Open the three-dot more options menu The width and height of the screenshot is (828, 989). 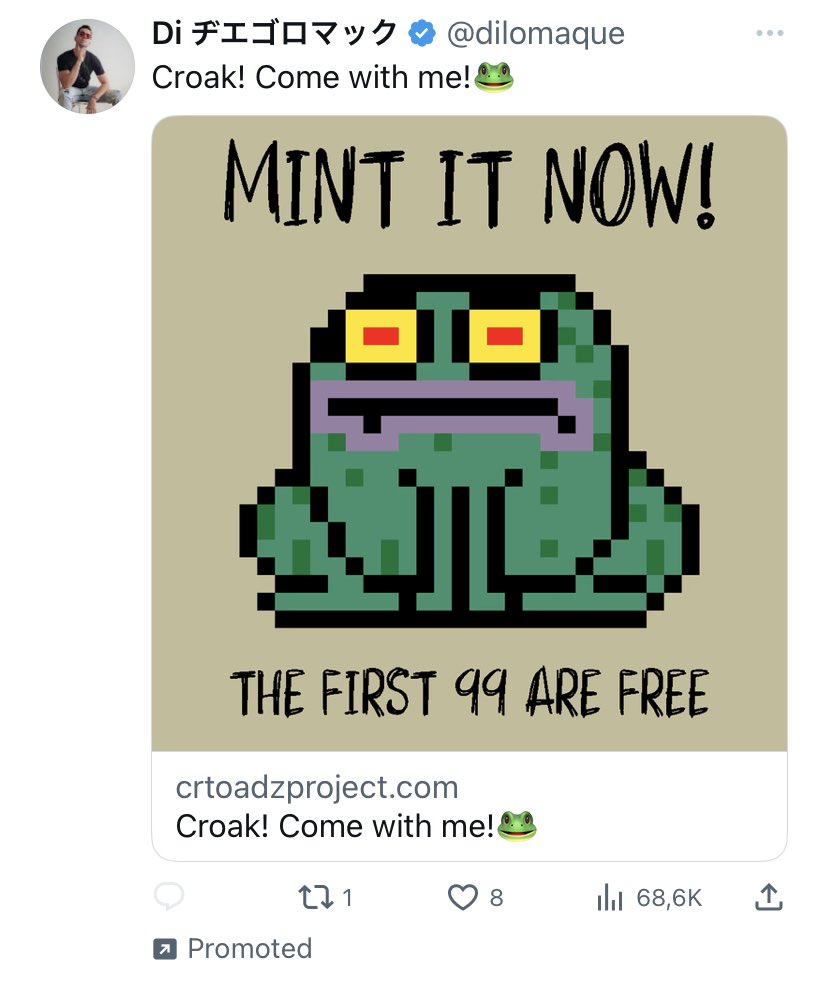[769, 34]
